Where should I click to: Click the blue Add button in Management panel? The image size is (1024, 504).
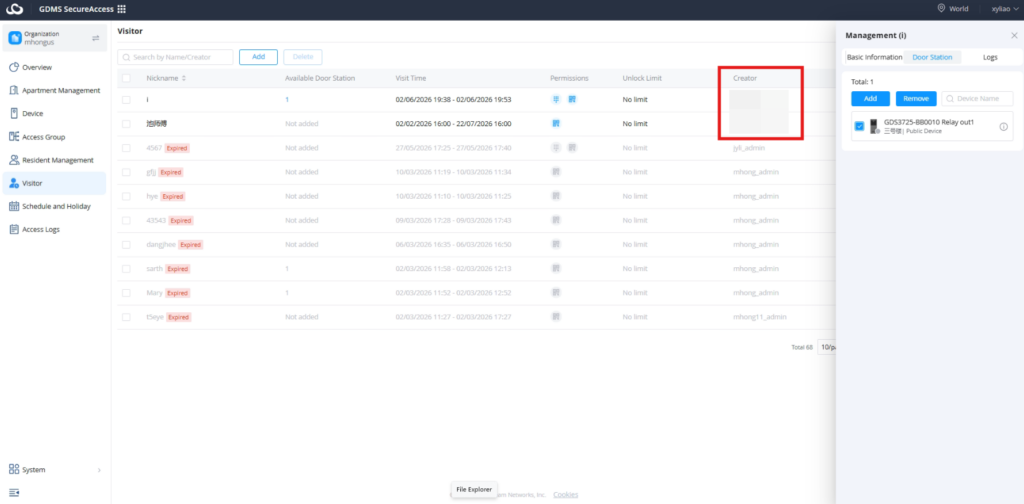coord(871,99)
